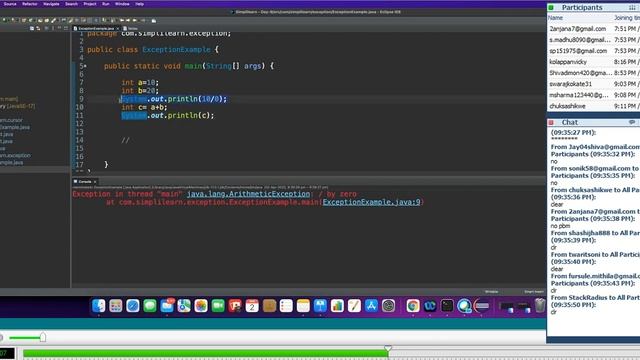Open the Search menu
The height and width of the screenshot is (360, 640).
(71, 4)
